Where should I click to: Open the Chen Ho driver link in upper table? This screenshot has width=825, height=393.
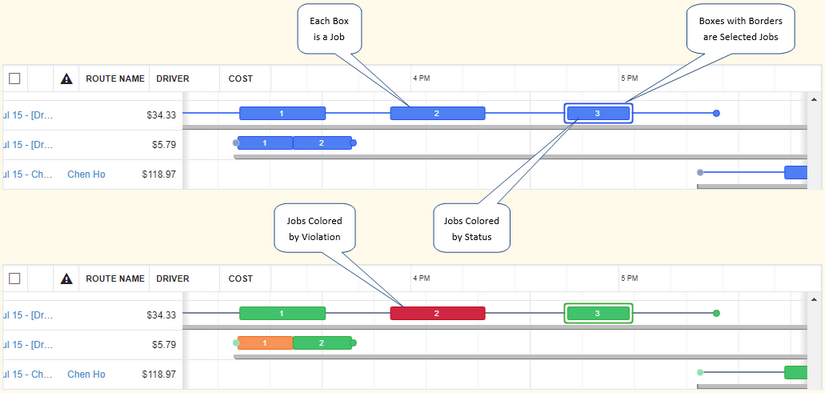pyautogui.click(x=86, y=174)
